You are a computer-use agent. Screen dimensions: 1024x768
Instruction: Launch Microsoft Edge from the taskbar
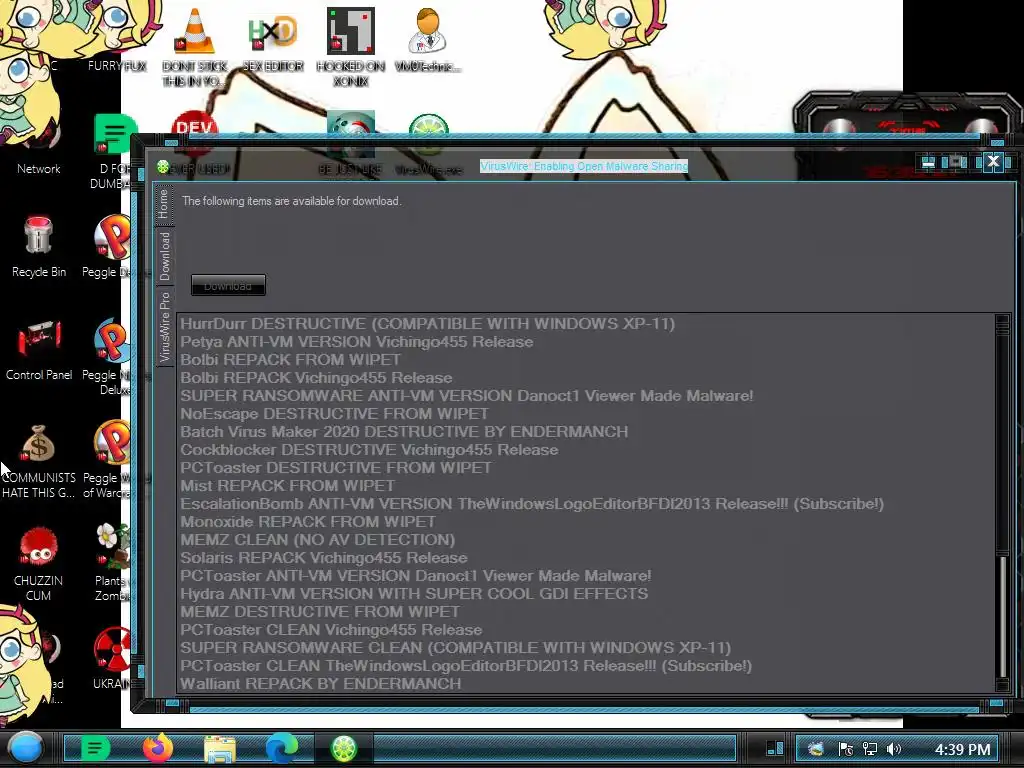[x=282, y=748]
